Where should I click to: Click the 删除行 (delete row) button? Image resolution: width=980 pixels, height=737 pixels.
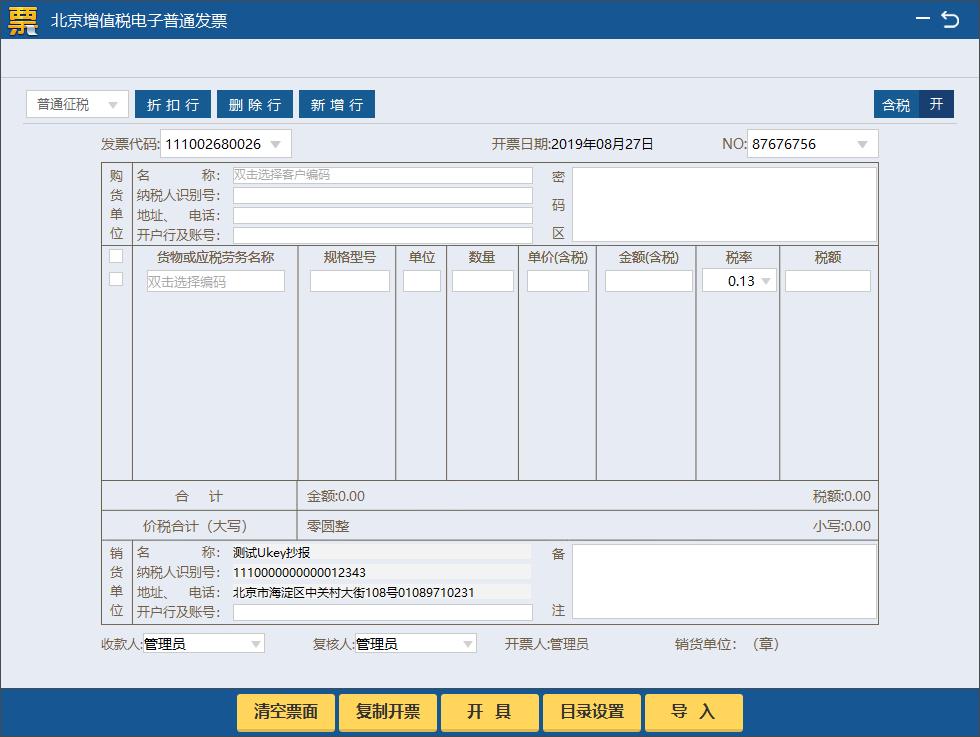point(254,104)
